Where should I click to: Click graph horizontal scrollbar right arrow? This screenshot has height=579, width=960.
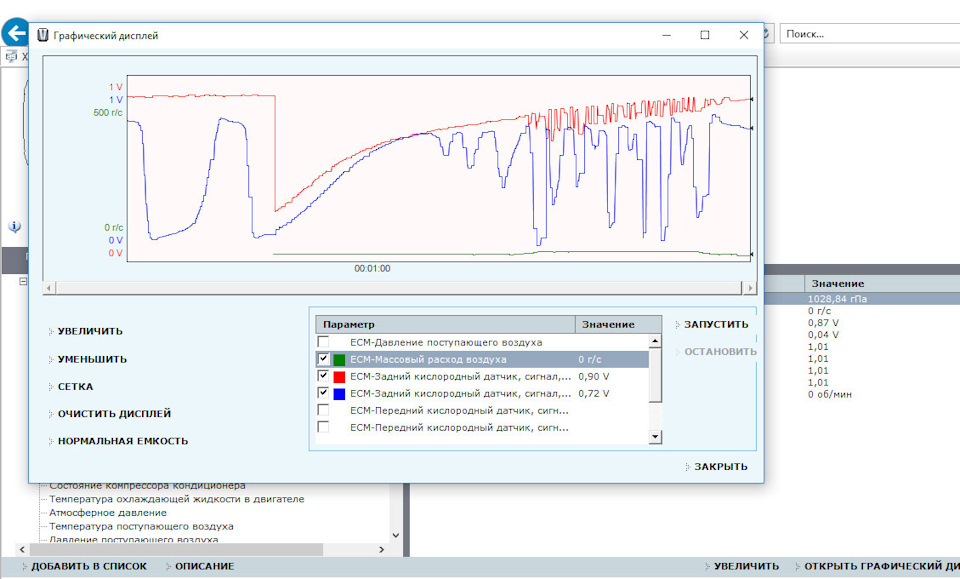coord(750,288)
